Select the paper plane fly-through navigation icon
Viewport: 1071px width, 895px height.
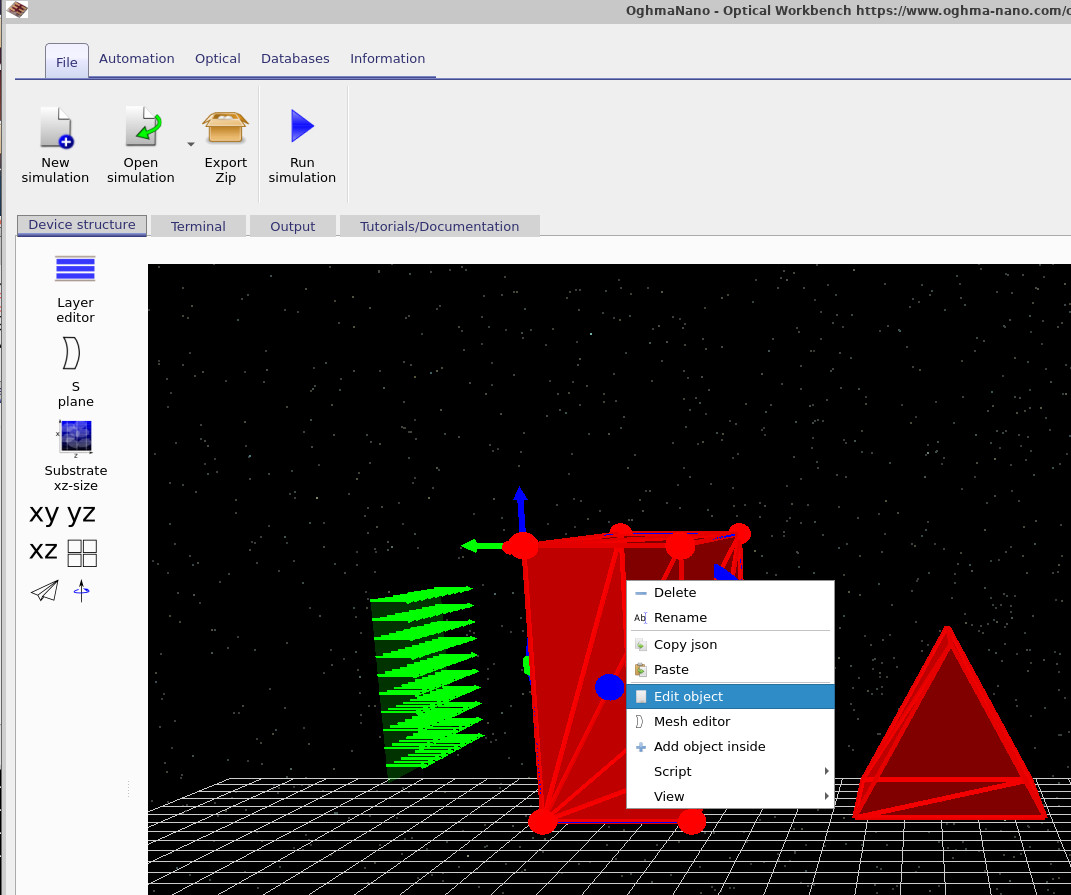point(44,590)
